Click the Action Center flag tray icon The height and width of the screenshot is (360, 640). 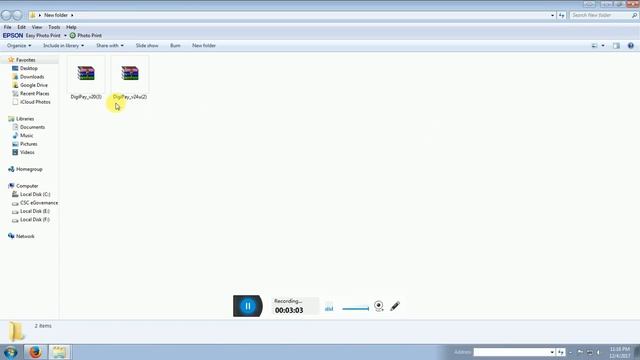point(580,352)
